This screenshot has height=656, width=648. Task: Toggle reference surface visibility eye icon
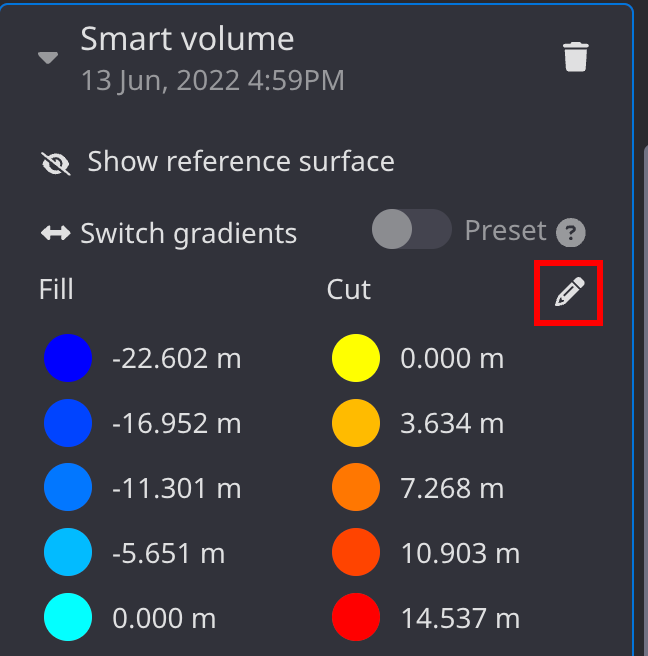coord(56,163)
